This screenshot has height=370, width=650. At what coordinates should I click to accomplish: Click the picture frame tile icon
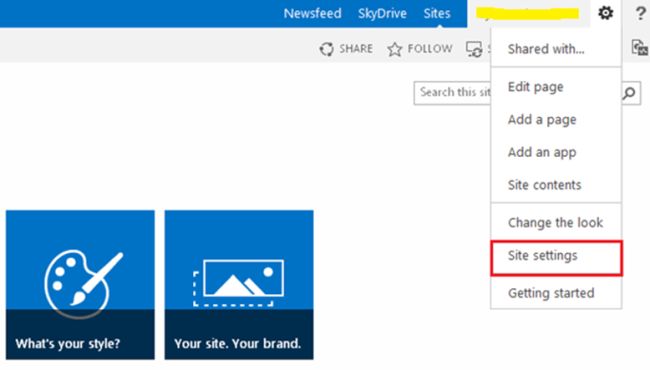tap(239, 283)
